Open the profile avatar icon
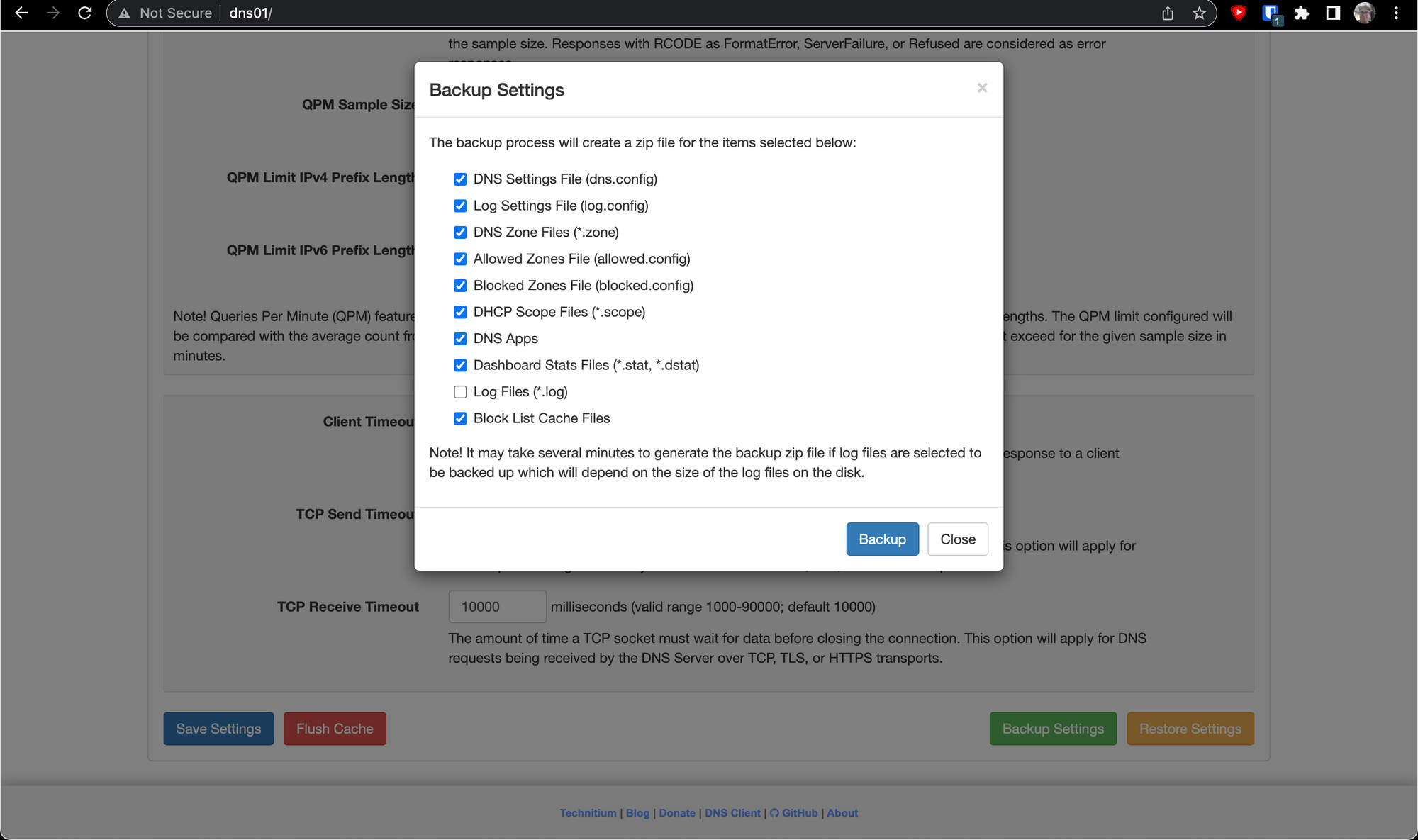The image size is (1418, 840). point(1364,13)
